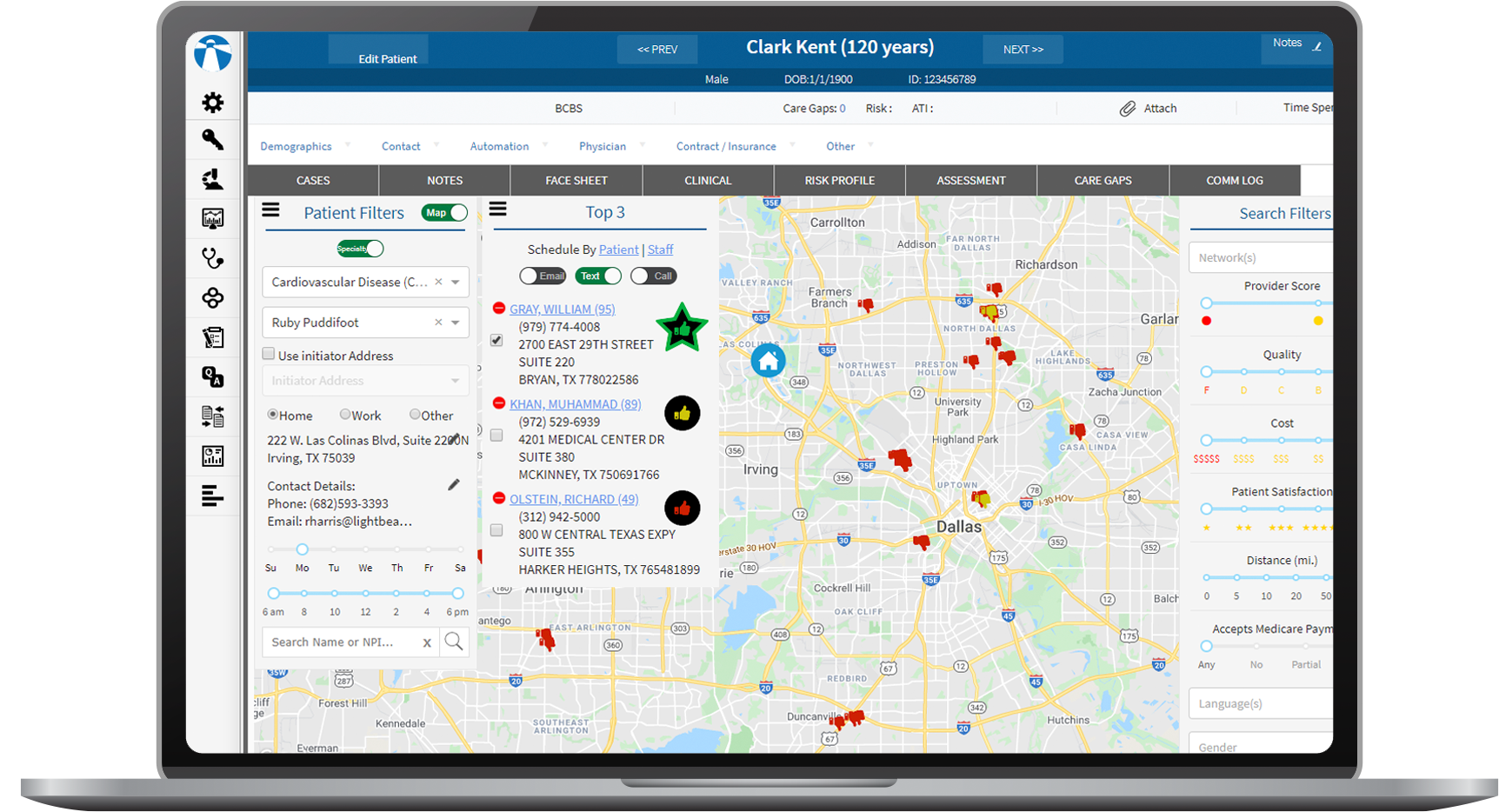This screenshot has height=812, width=1499.
Task: Open the CARE GAPS tab
Action: (x=1103, y=180)
